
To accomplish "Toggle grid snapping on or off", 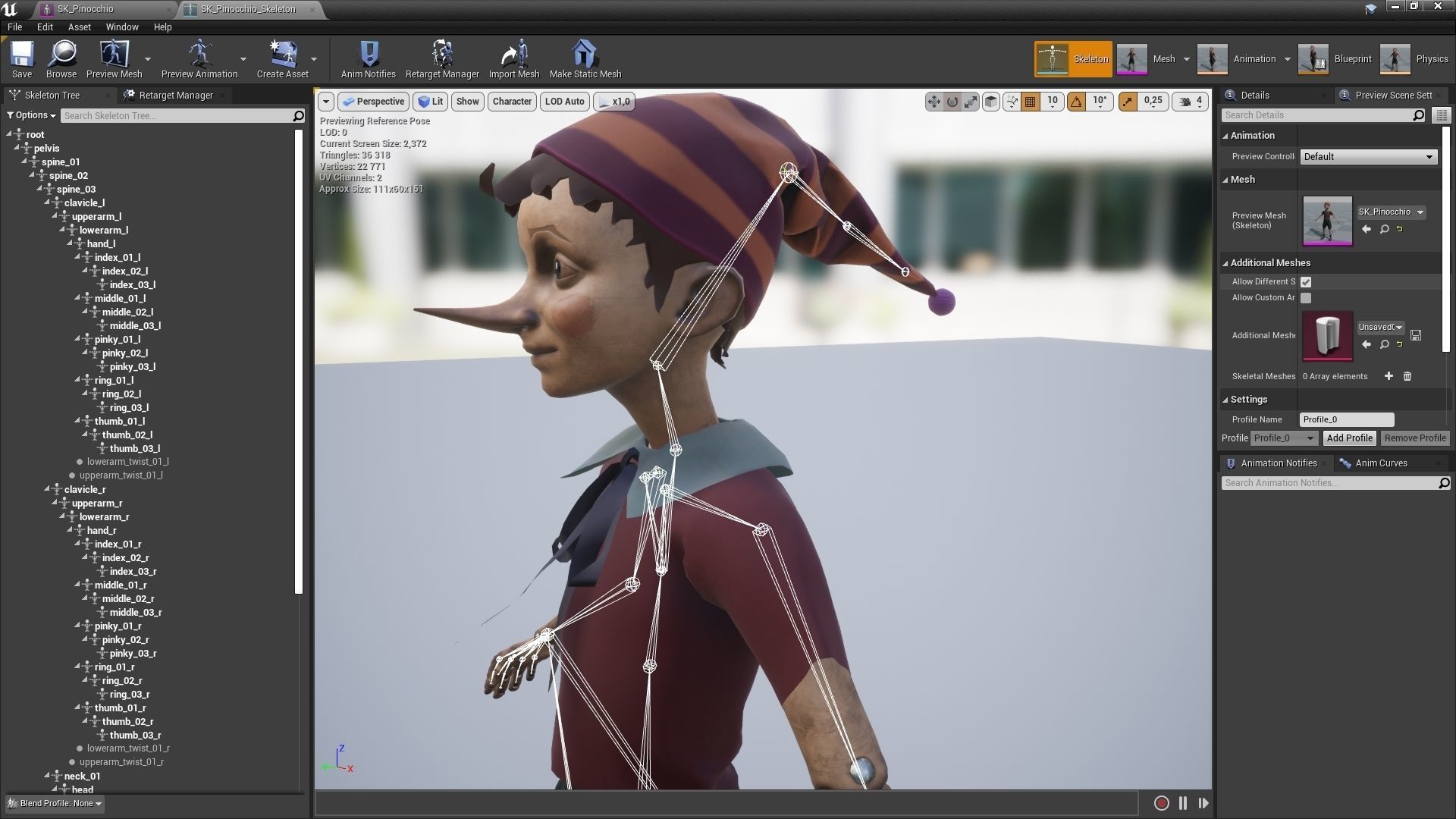I will [1030, 102].
